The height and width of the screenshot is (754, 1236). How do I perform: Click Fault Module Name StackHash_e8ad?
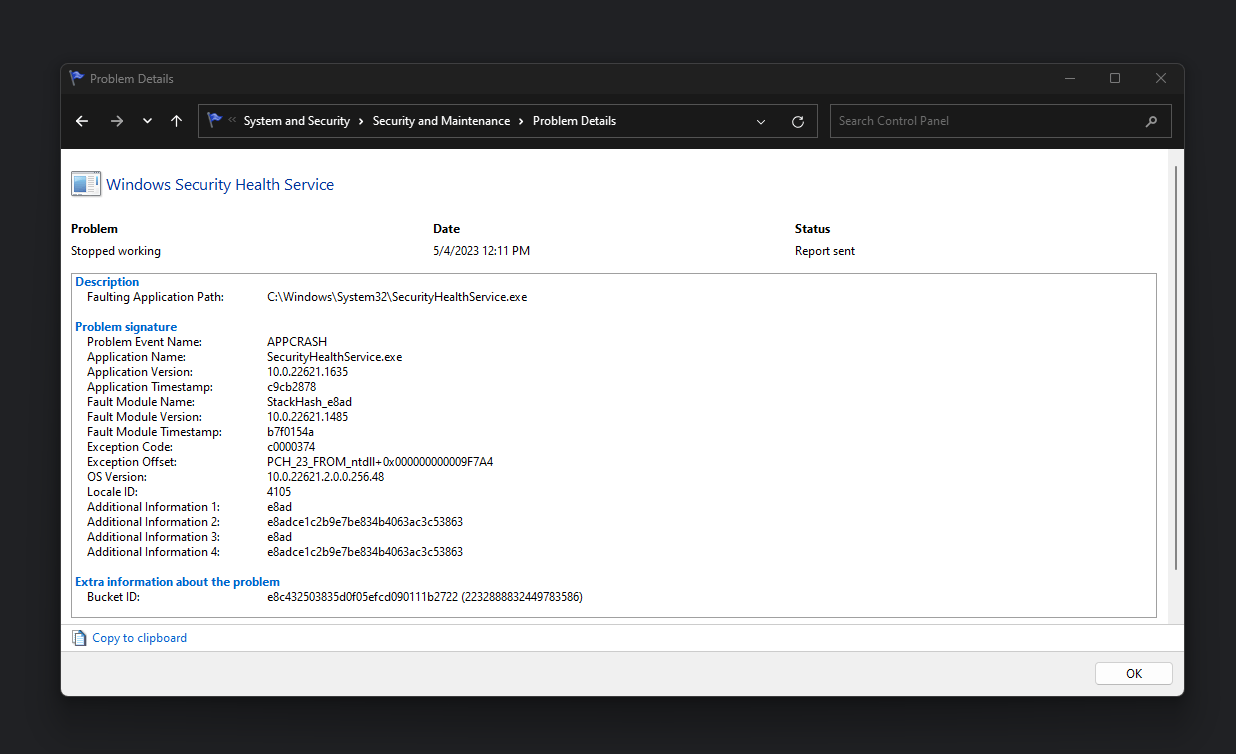(x=309, y=402)
